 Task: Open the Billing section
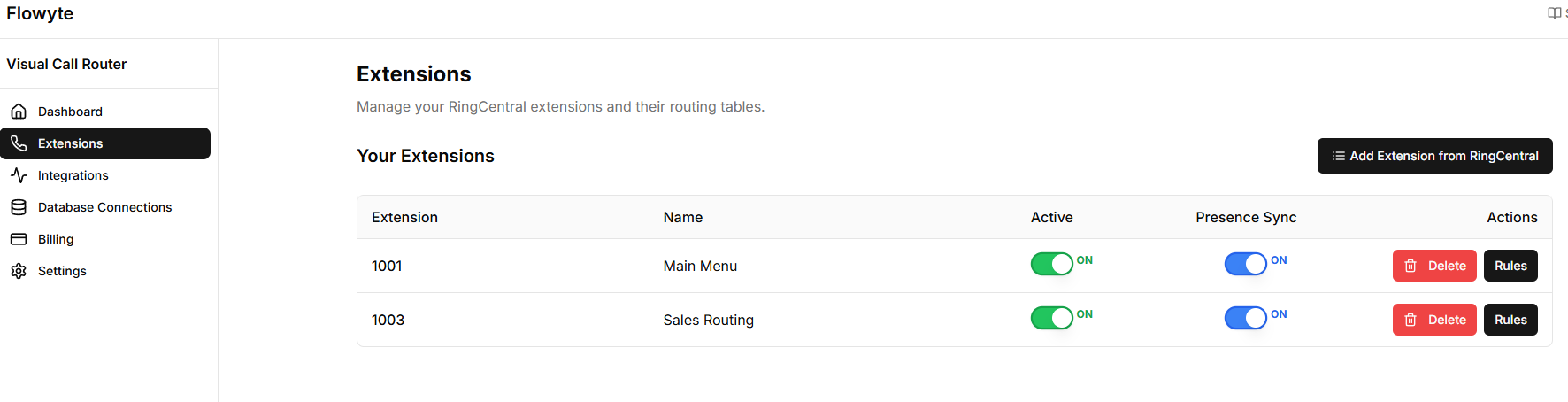(x=56, y=239)
